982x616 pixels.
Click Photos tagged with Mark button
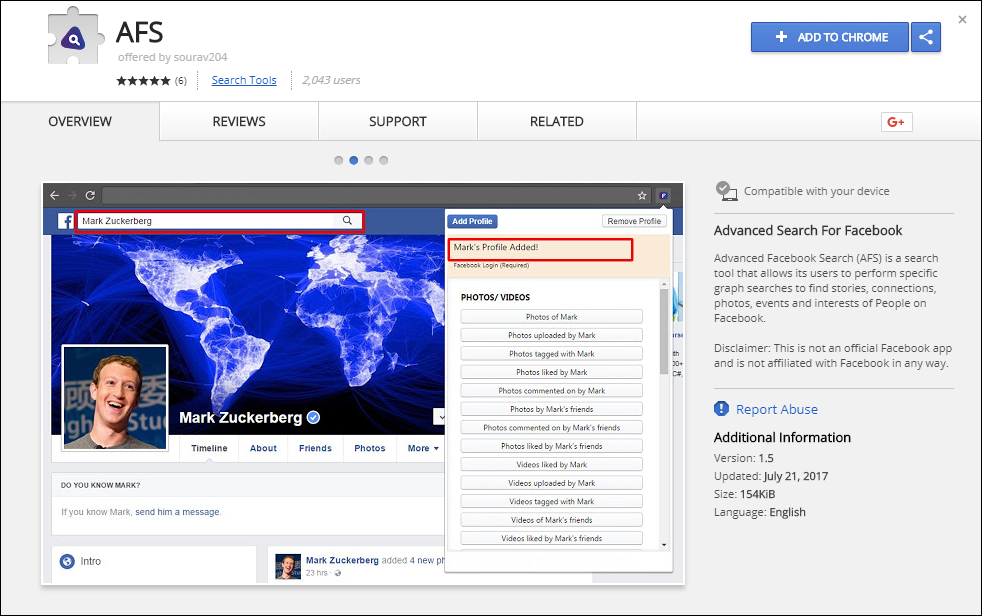point(552,354)
